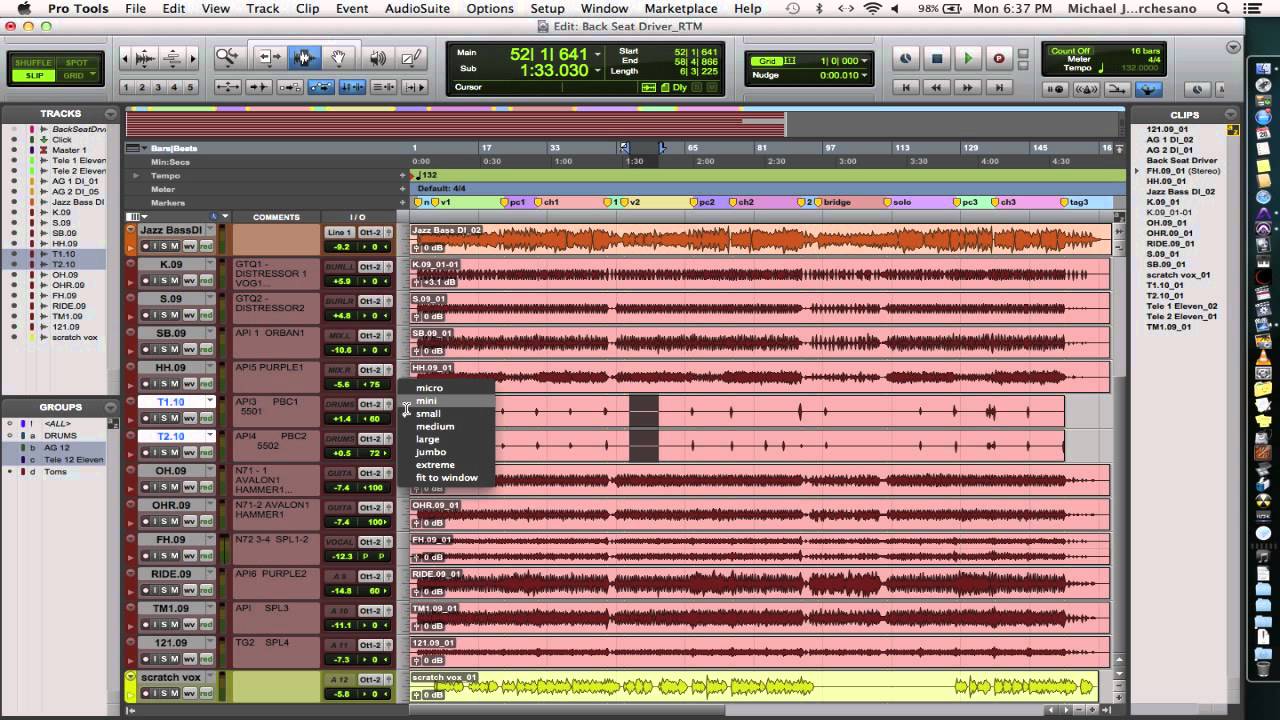Select the Pencil tool
The height and width of the screenshot is (720, 1280).
[411, 58]
